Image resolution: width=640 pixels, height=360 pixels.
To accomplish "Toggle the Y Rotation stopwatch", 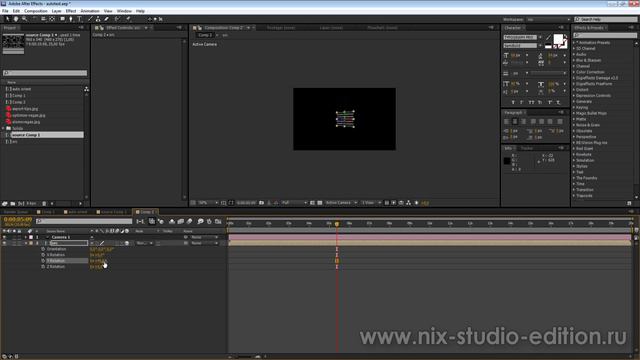I will 43,260.
